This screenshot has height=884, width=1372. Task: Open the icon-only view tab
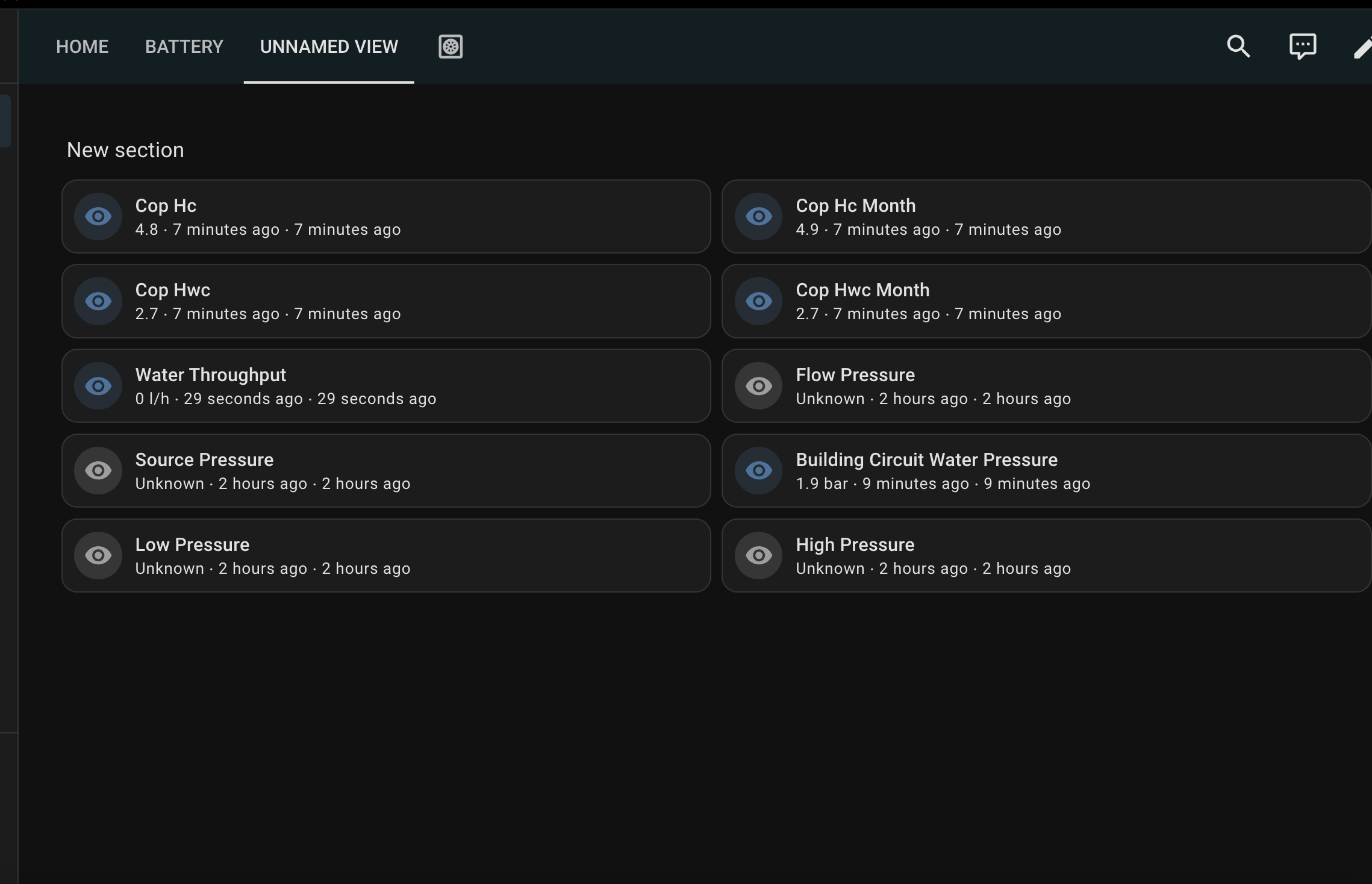click(451, 46)
